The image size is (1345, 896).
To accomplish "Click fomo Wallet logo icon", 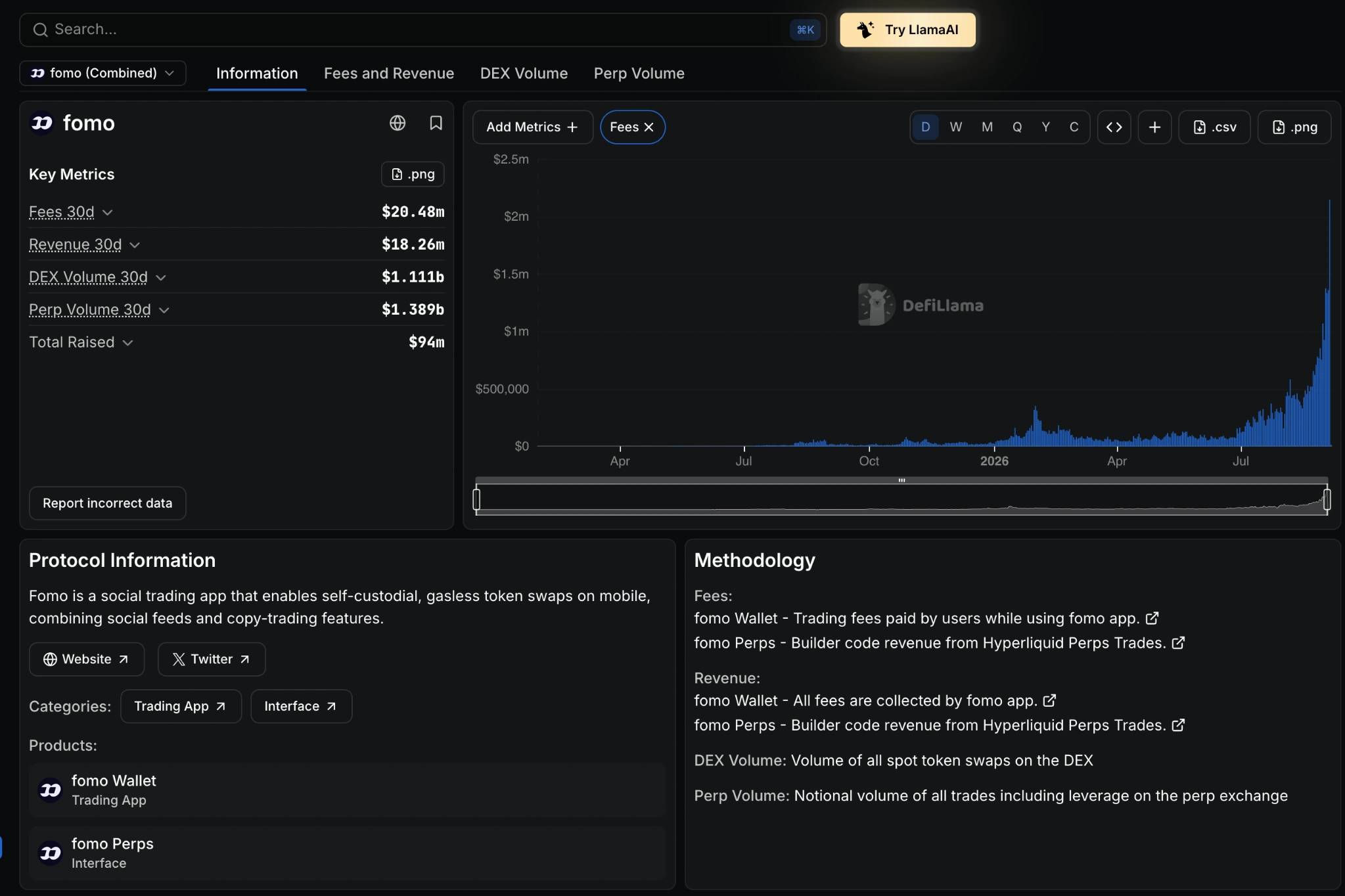I will pos(51,790).
